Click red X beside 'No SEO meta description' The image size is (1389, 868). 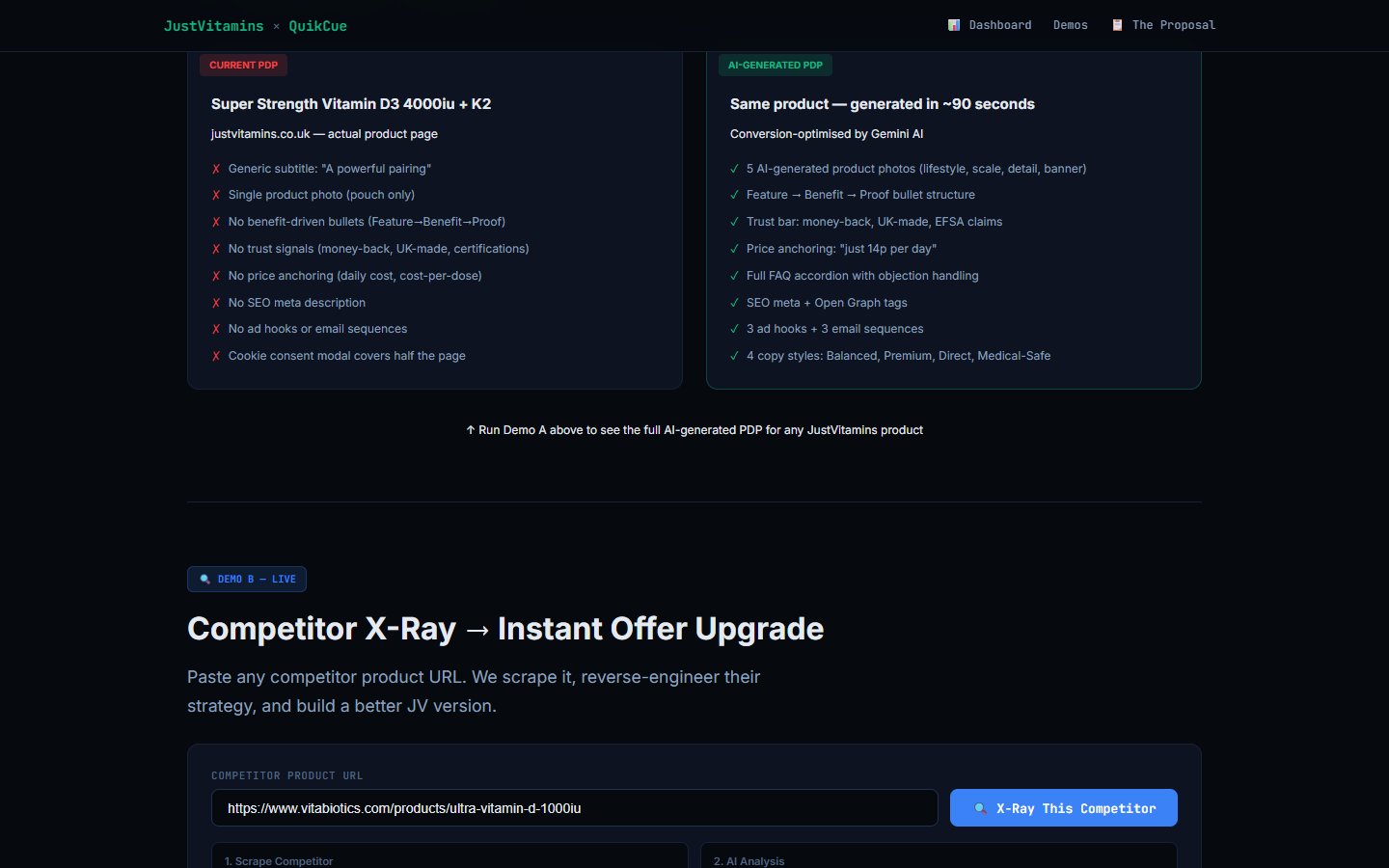click(216, 303)
